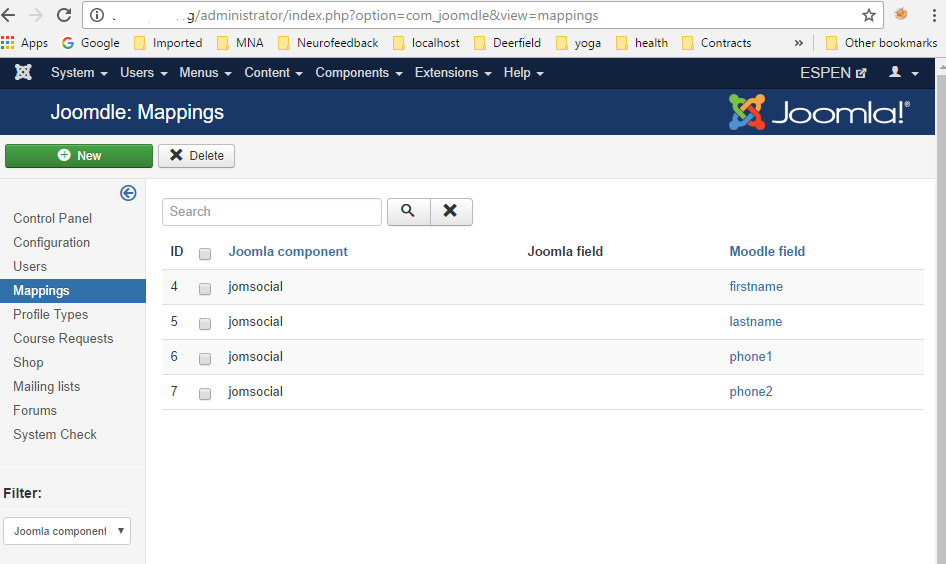Open the firstname Moodle field mapping
Screen dimensions: 946x564
point(756,287)
